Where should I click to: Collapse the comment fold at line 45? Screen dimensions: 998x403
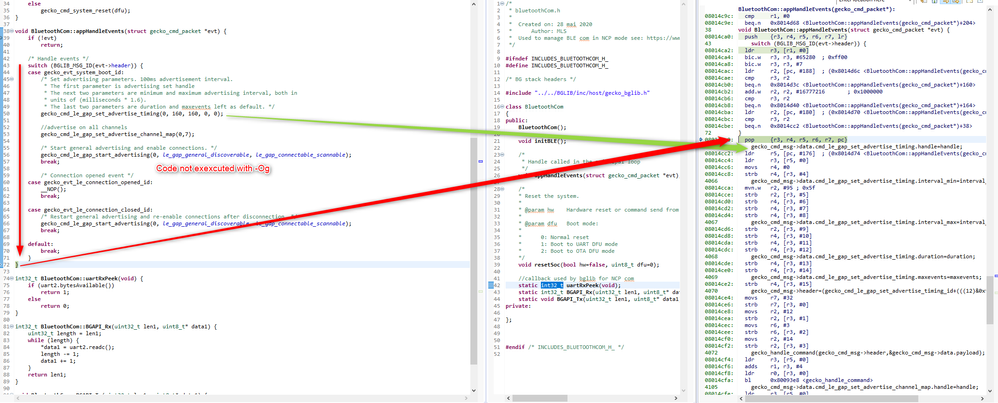(x=13, y=80)
